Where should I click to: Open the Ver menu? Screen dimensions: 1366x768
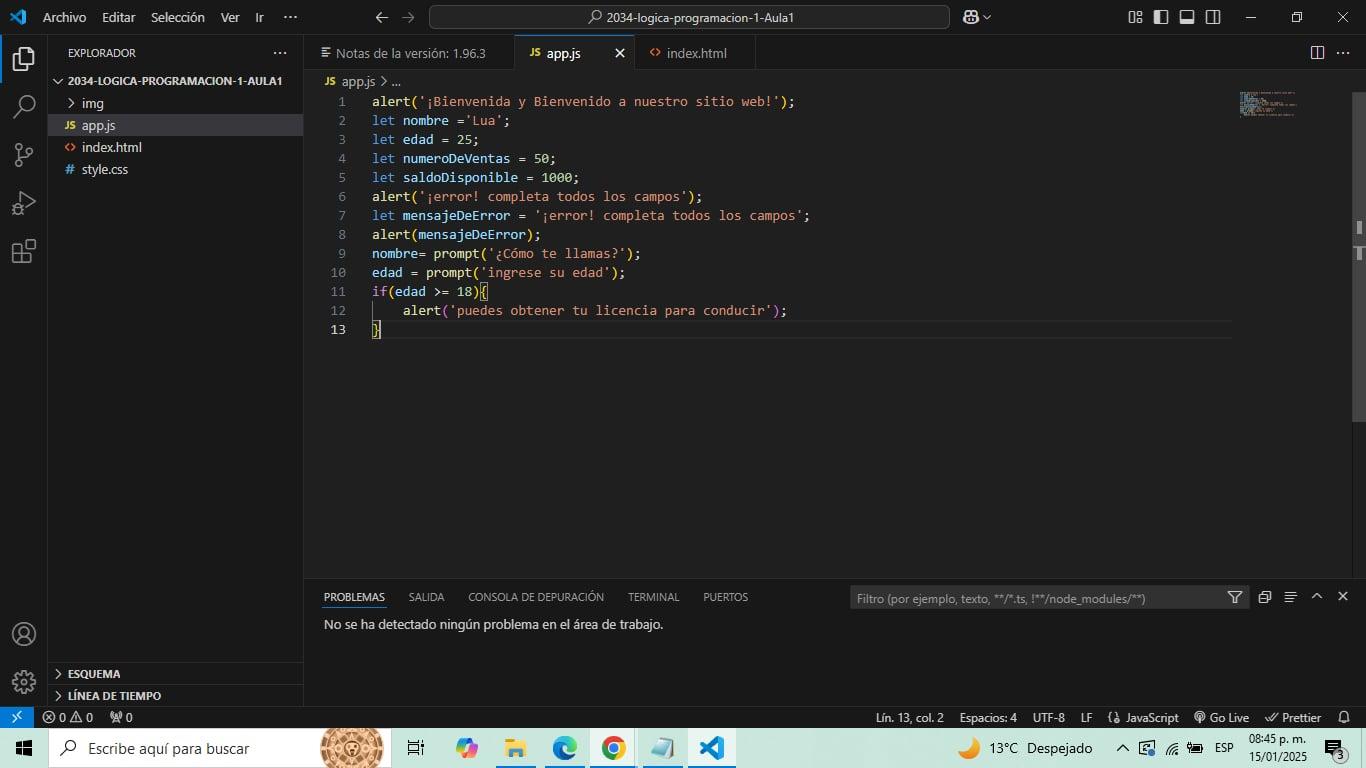[230, 17]
